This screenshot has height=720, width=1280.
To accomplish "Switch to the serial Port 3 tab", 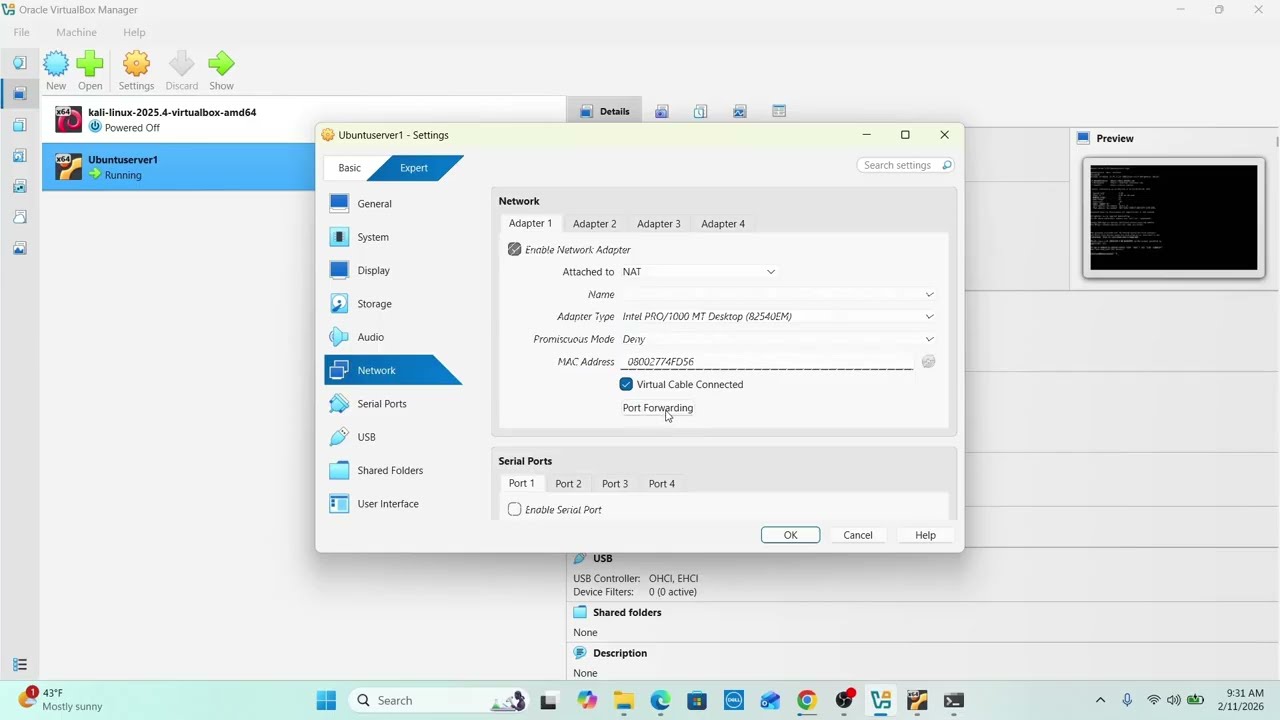I will (x=615, y=484).
